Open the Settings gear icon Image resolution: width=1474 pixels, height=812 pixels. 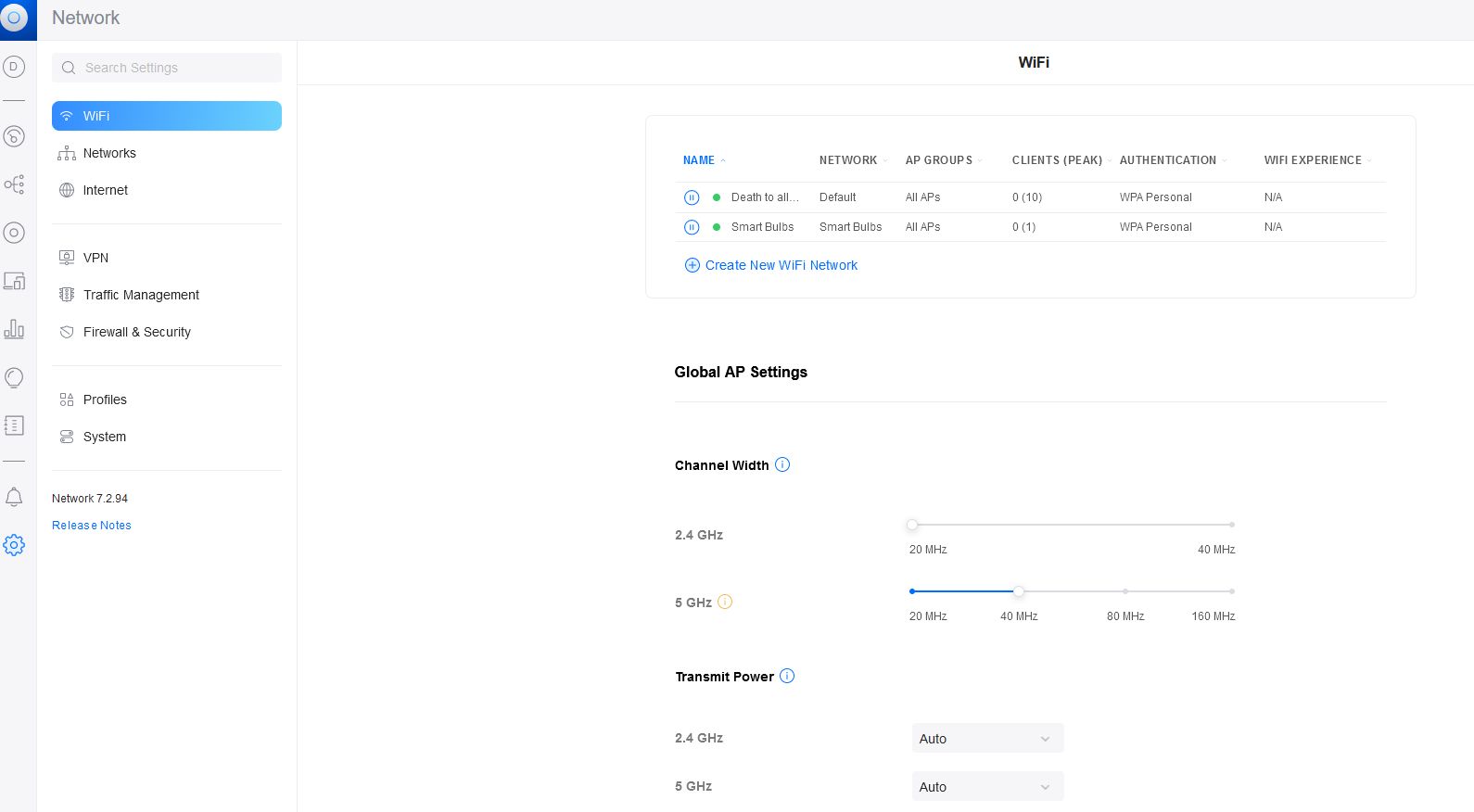(14, 545)
